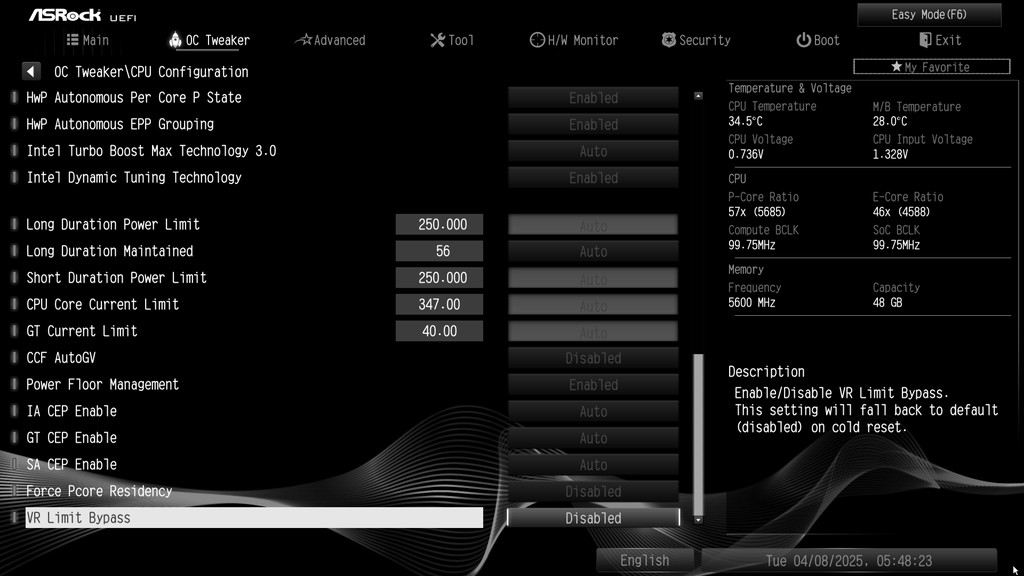Click the back arrow beside CPU Configuration

pyautogui.click(x=31, y=71)
